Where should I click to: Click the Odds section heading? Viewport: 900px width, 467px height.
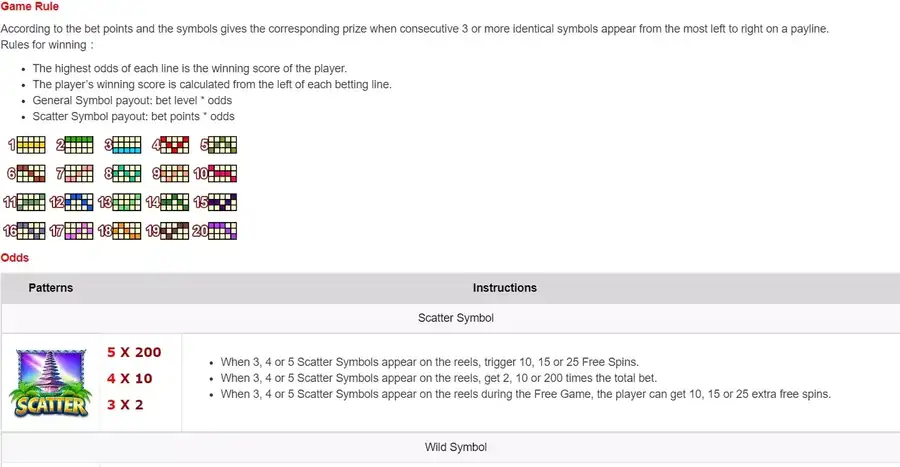[15, 258]
